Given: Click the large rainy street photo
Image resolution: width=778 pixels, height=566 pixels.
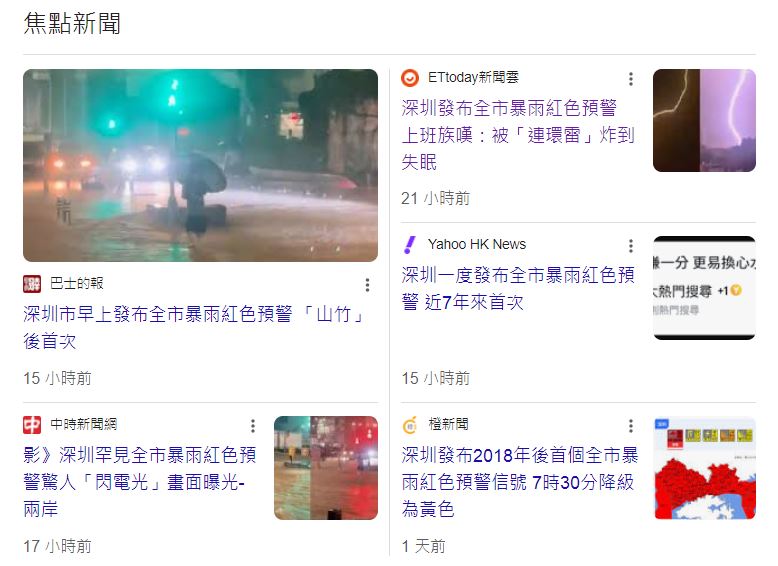Looking at the screenshot, I should point(200,165).
